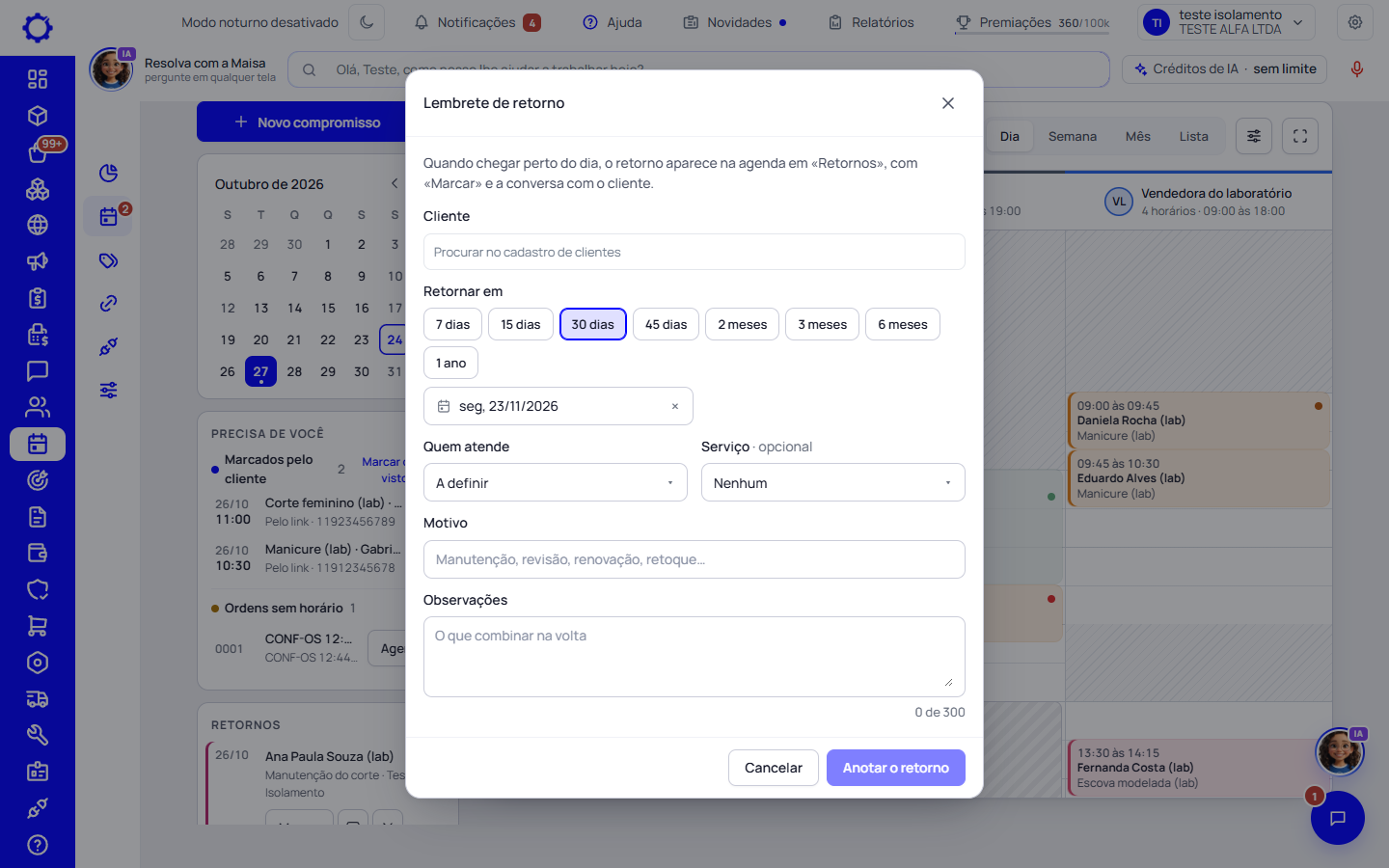1389x868 pixels.
Task: Open shopping cart icon in sidebar
Action: (x=38, y=626)
